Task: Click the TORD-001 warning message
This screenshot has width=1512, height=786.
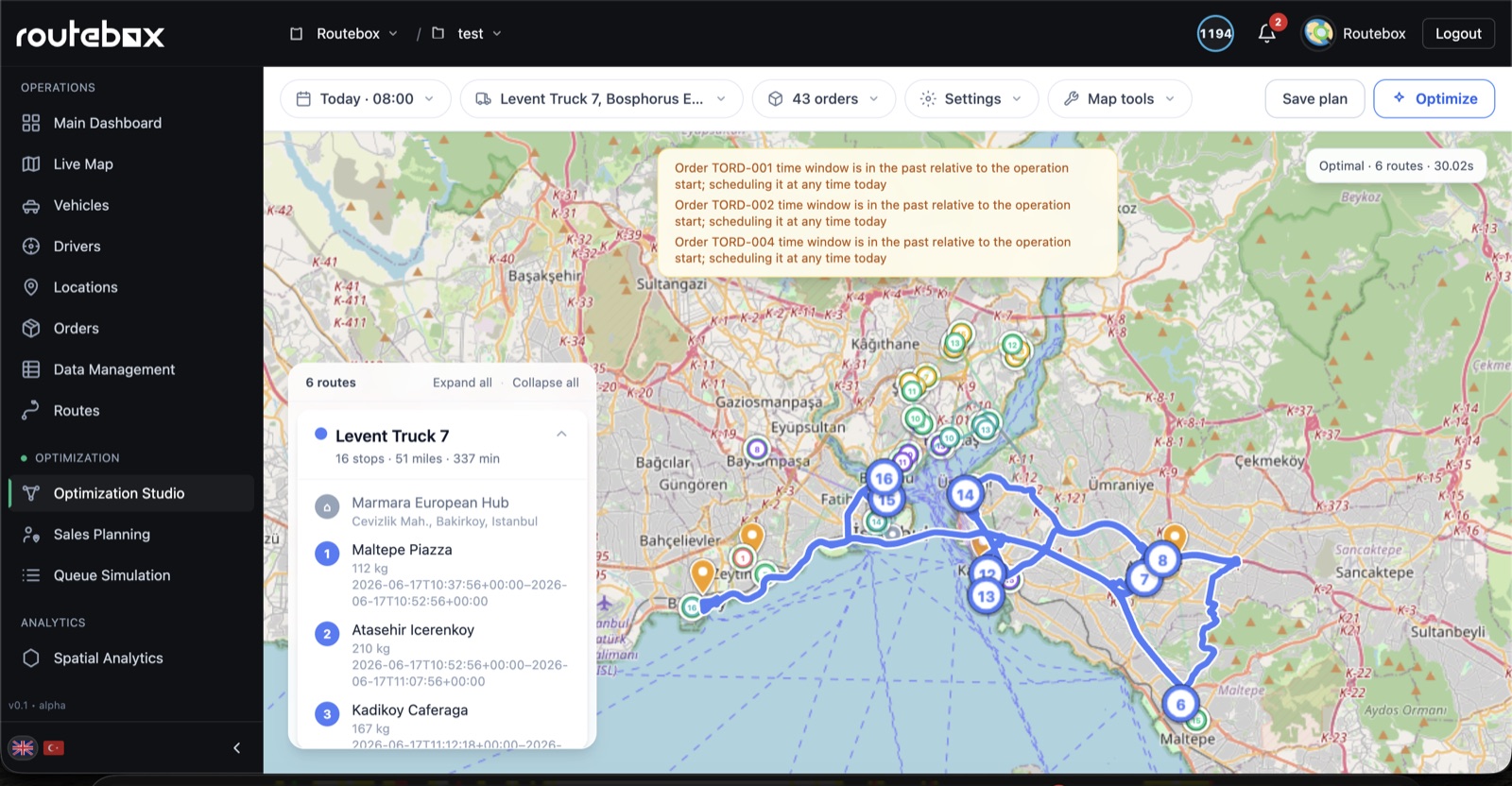Action: tap(871, 177)
